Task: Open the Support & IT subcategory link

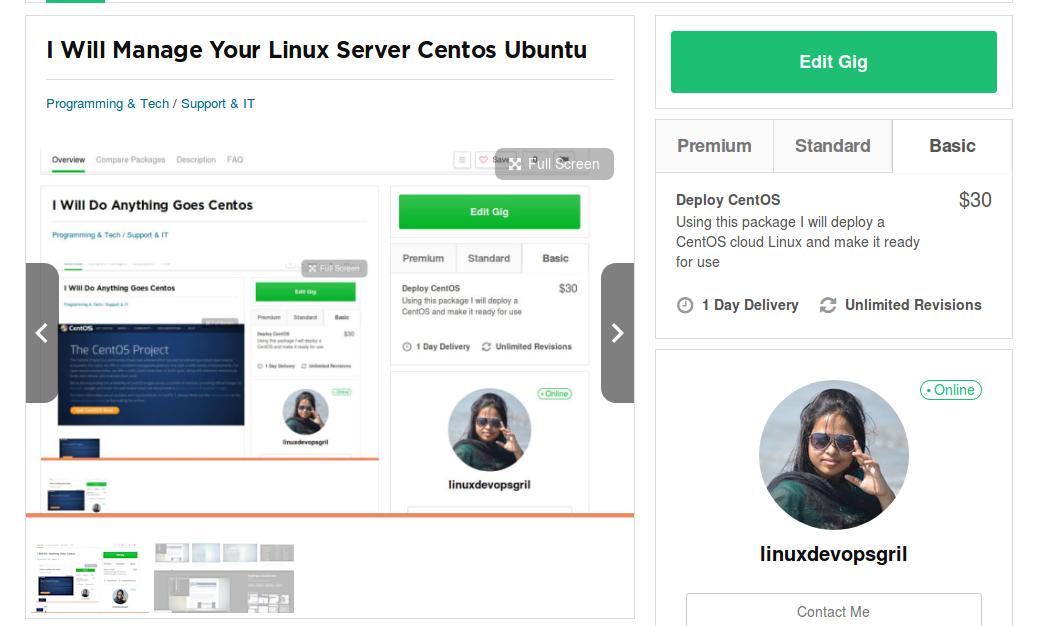Action: pyautogui.click(x=218, y=103)
